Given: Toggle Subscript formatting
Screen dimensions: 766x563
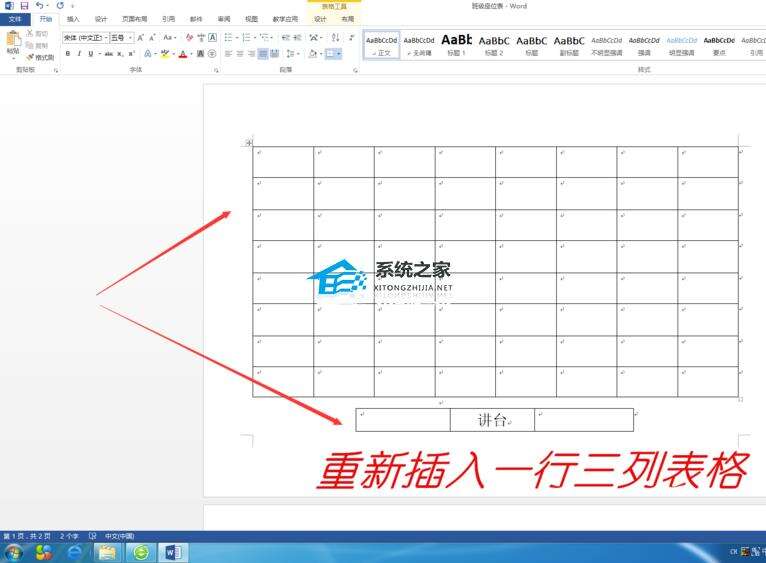Looking at the screenshot, I should tap(120, 54).
